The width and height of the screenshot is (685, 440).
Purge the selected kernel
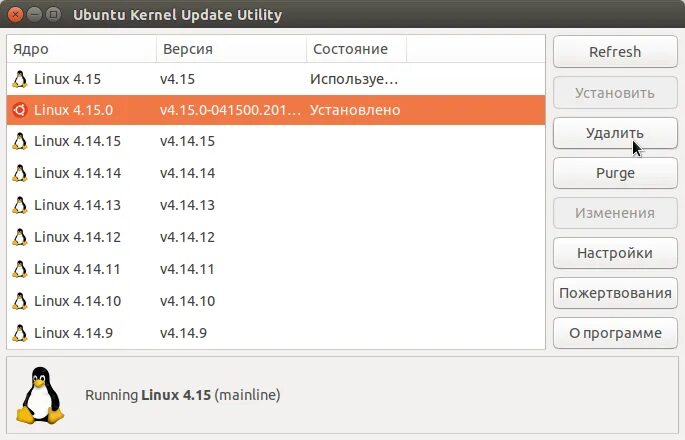click(x=615, y=173)
